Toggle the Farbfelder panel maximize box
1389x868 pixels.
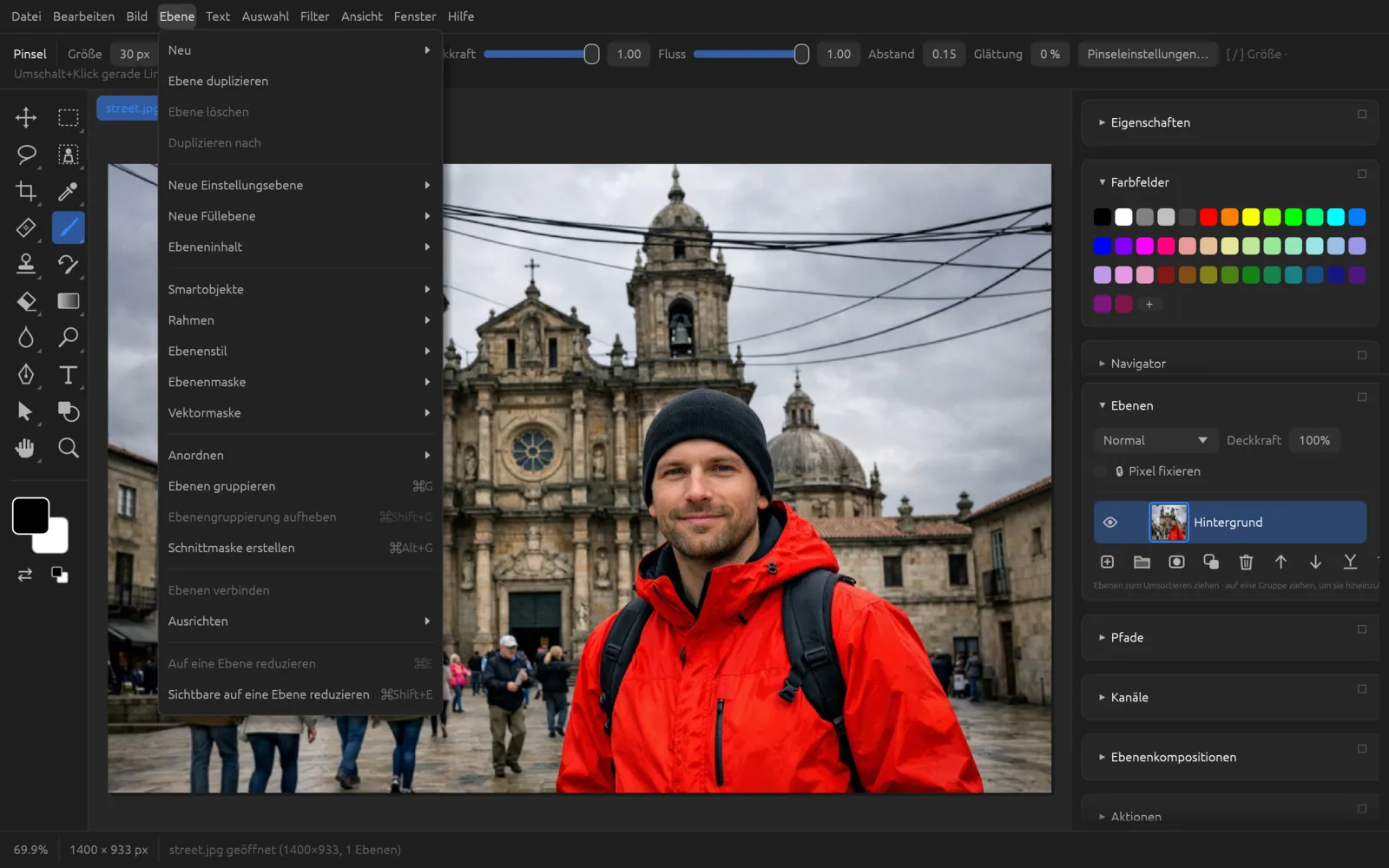[1362, 174]
